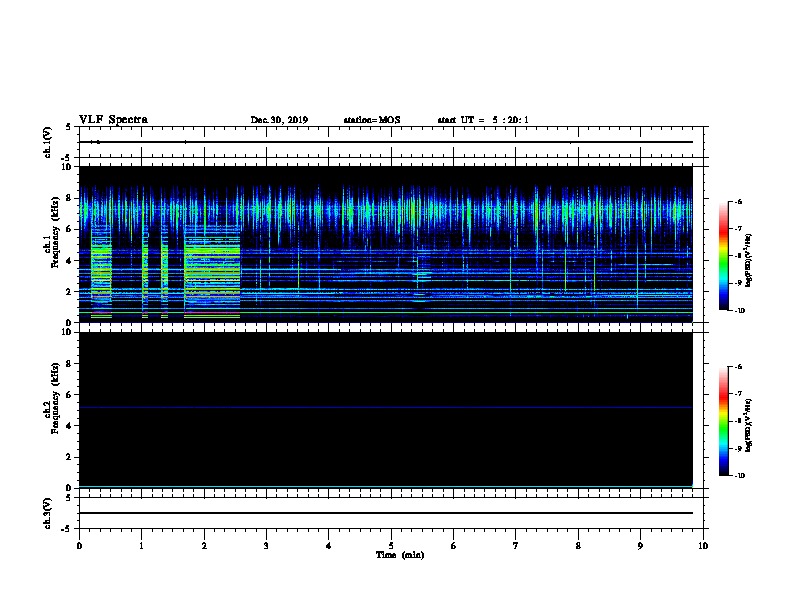Click the time axis tick label "10"
Screen dimensions: 792x612
point(703,546)
